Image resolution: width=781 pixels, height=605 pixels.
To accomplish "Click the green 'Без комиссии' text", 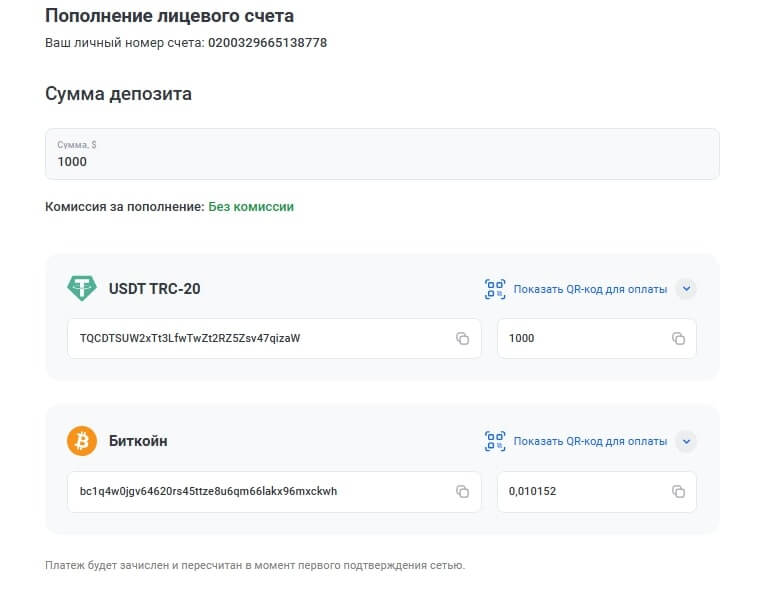I will tap(251, 207).
